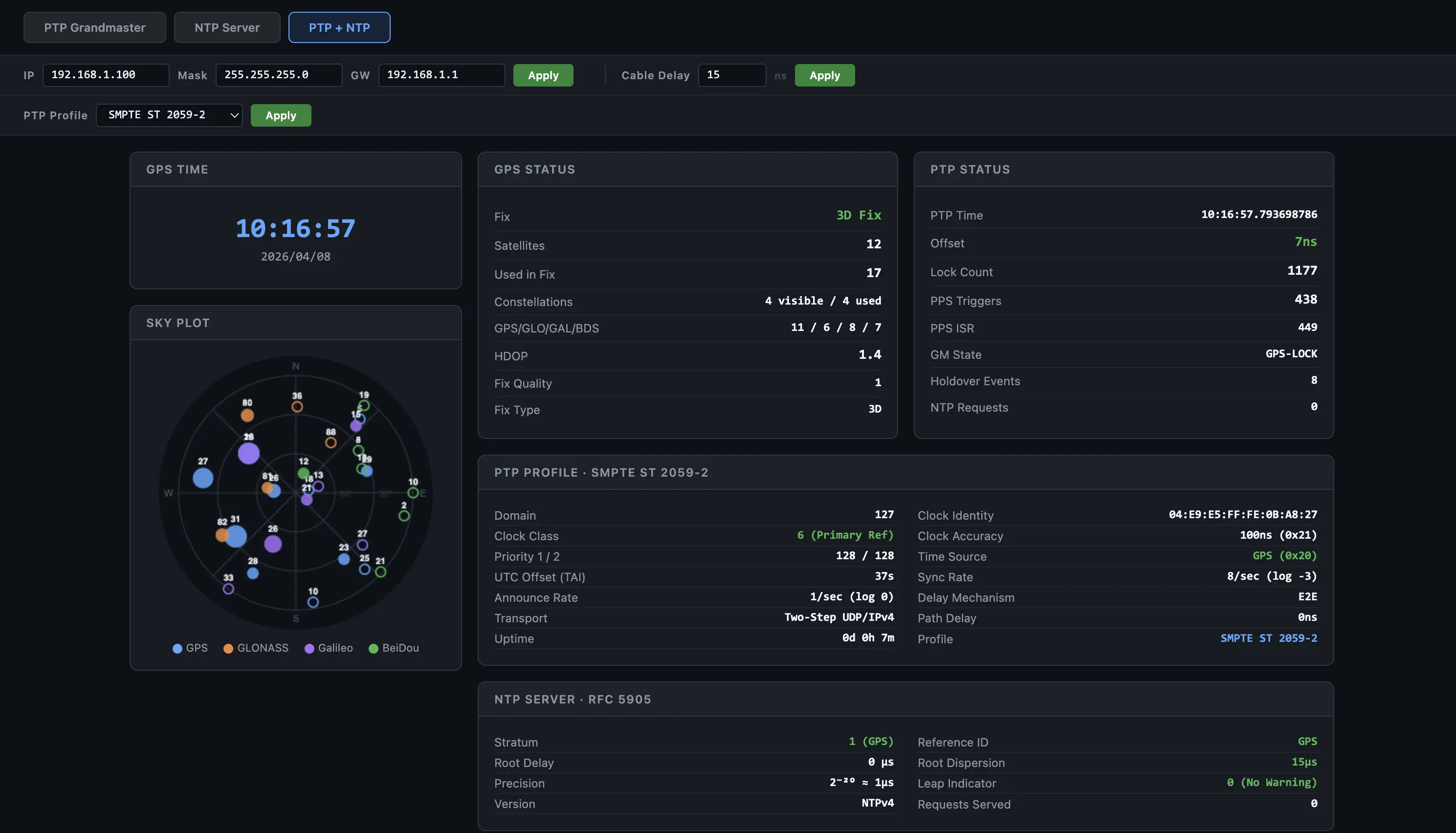Click the green satellite 12 marker
1456x833 pixels.
click(303, 473)
